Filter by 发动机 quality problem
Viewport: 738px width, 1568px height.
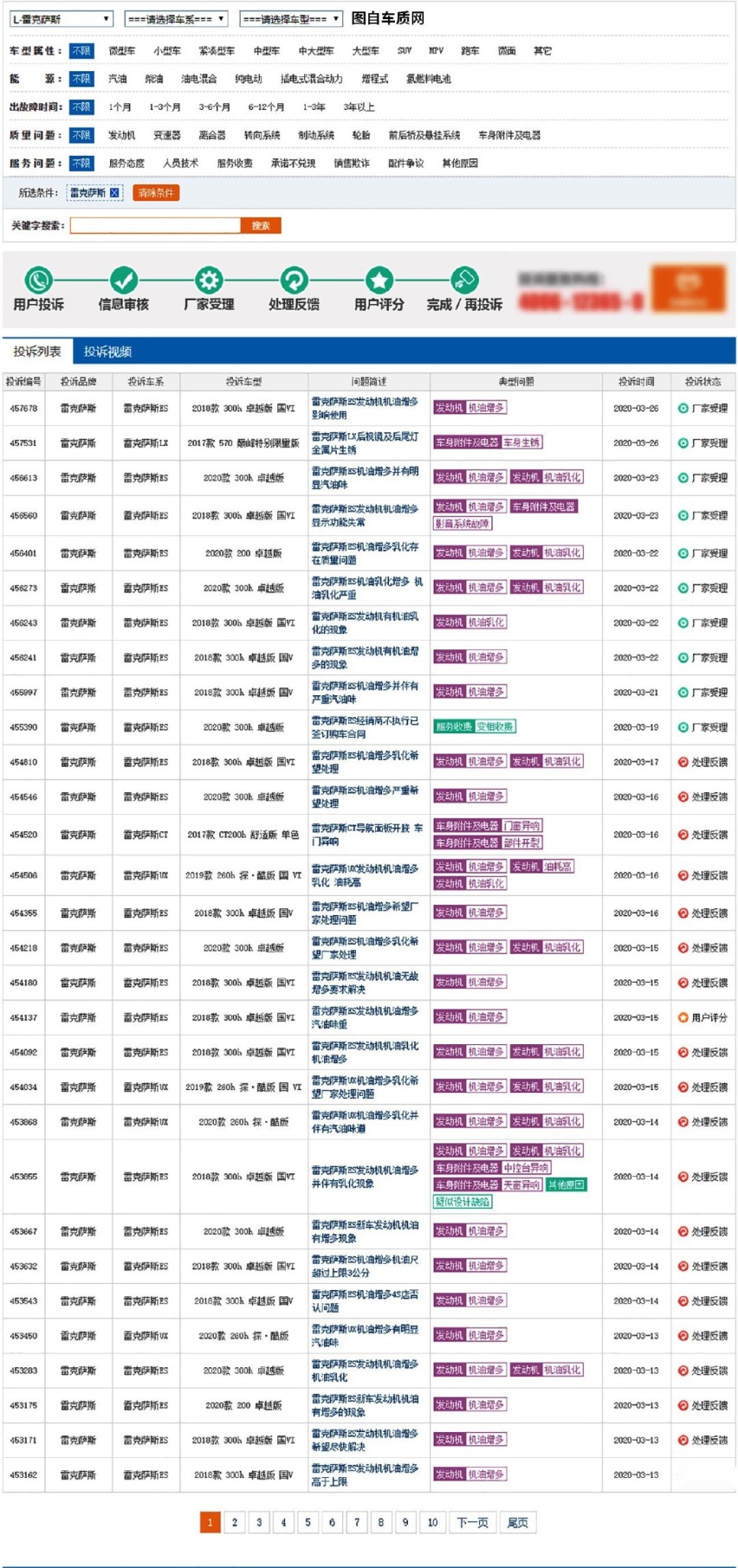122,135
